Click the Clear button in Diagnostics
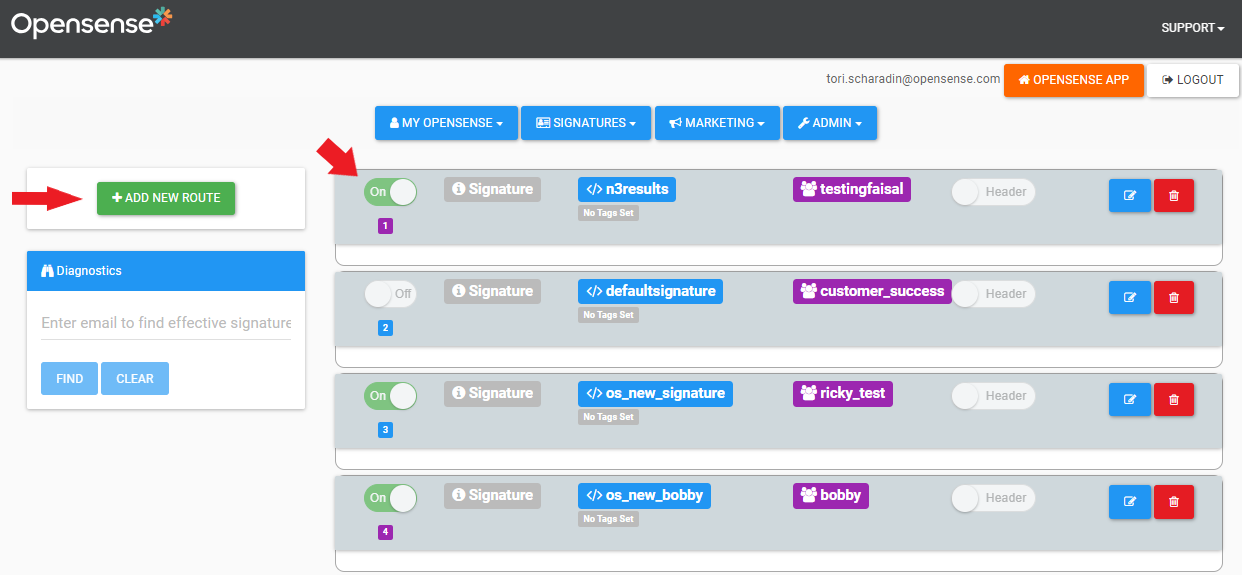Image resolution: width=1242 pixels, height=575 pixels. 135,379
